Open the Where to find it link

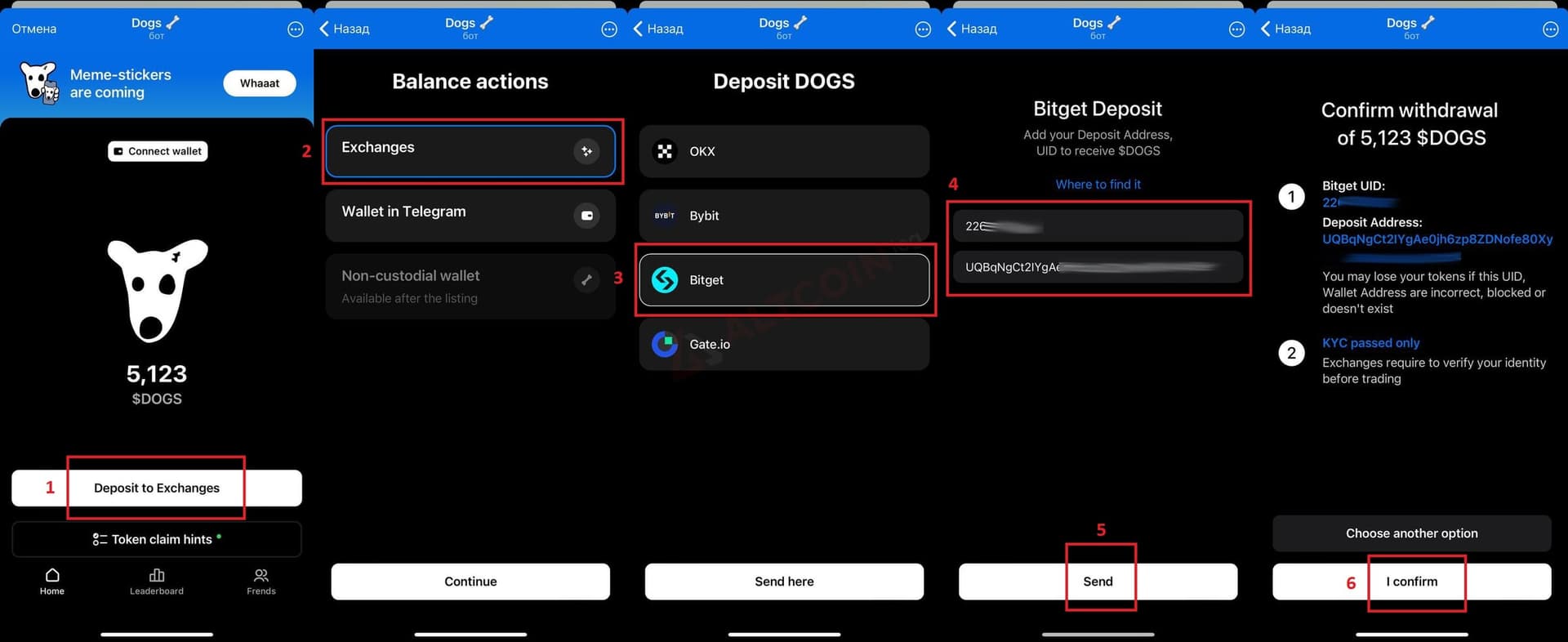pyautogui.click(x=1098, y=185)
